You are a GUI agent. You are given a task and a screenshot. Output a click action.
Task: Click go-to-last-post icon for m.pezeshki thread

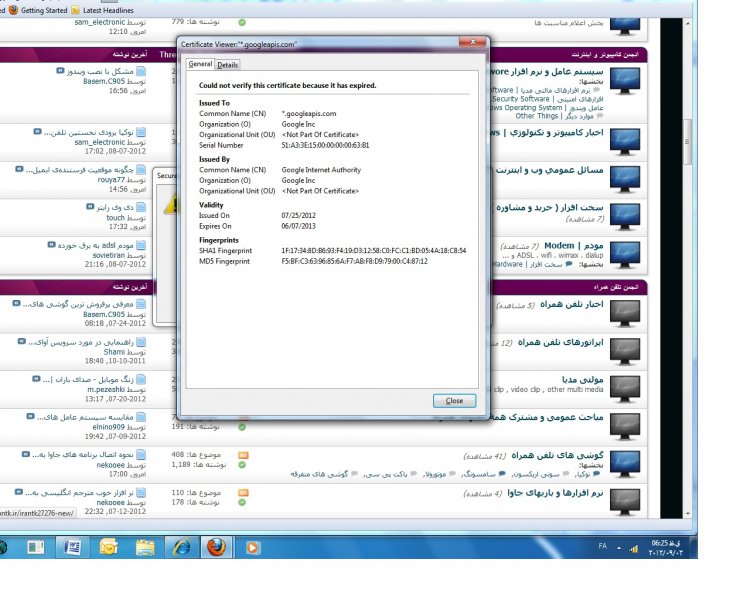click(x=36, y=379)
